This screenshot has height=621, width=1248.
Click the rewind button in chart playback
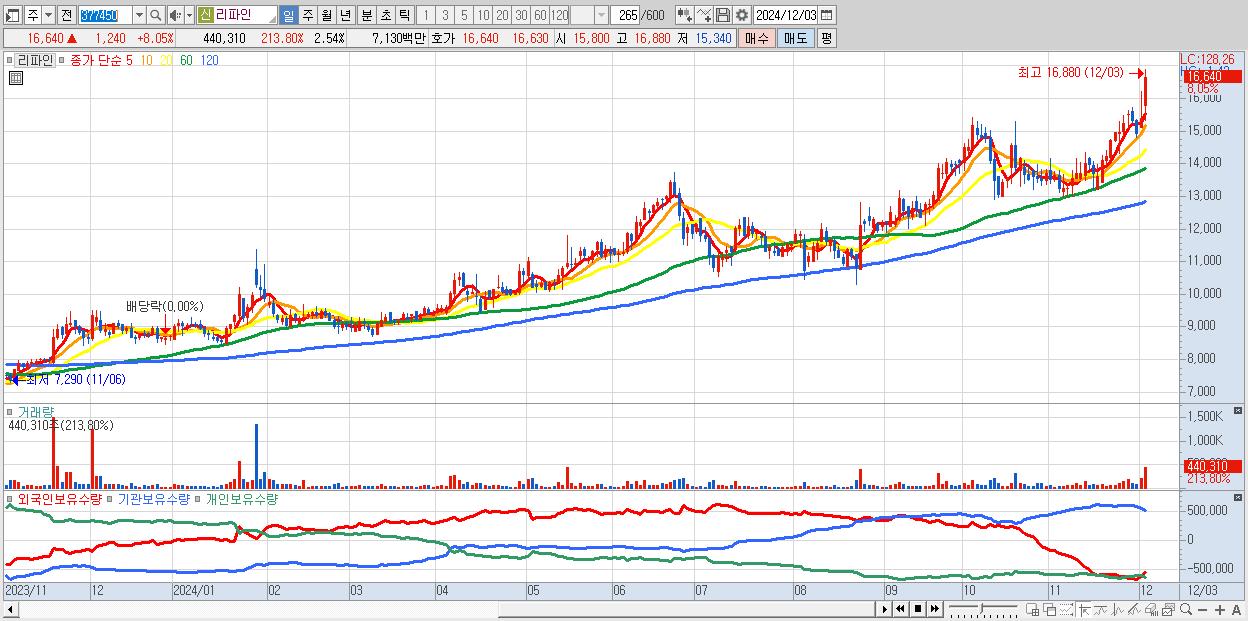click(901, 609)
